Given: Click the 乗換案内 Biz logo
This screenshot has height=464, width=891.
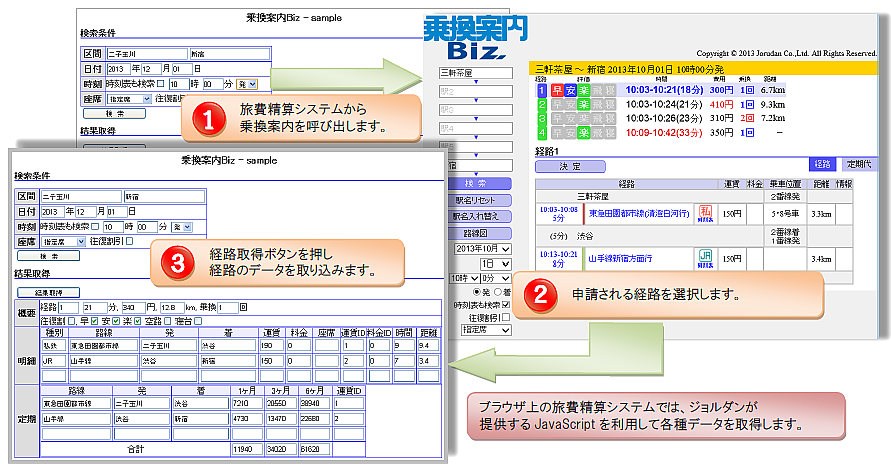Looking at the screenshot, I should tap(474, 36).
